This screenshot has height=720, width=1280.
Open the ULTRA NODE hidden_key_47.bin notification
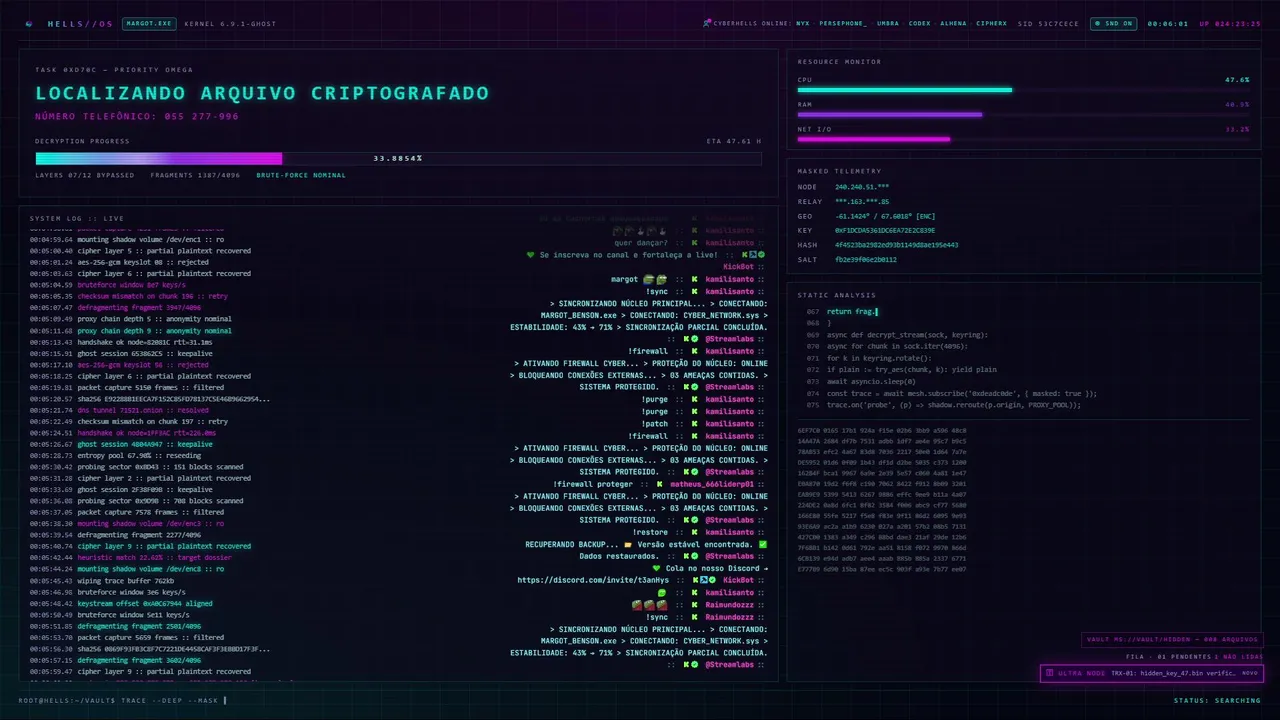pos(1151,673)
